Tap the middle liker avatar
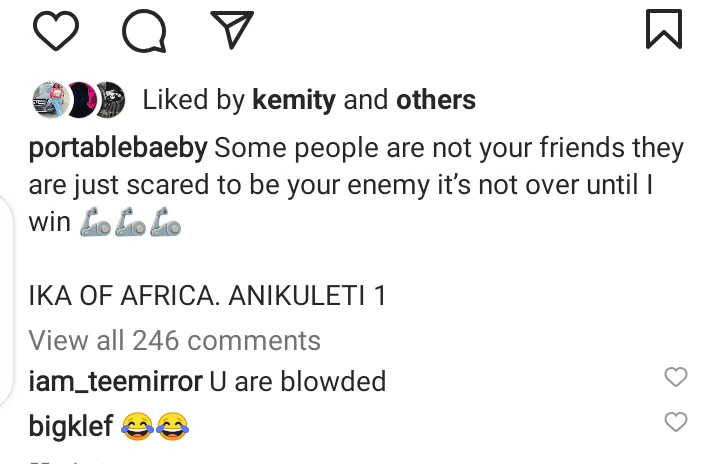The height and width of the screenshot is (464, 720). coord(78,100)
